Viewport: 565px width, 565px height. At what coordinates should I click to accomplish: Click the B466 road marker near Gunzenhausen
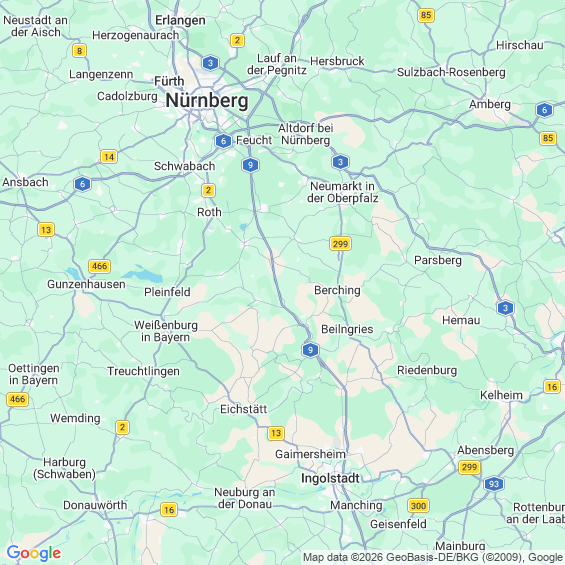click(99, 266)
